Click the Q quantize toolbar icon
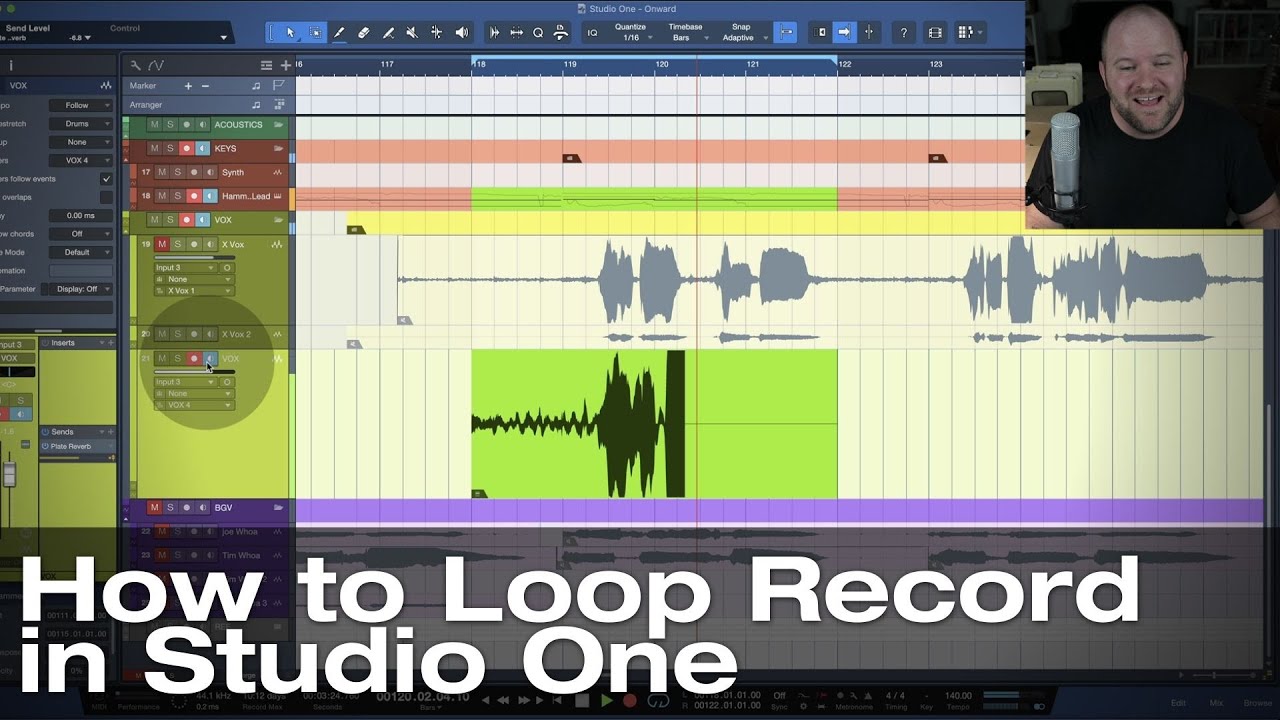 click(x=538, y=32)
